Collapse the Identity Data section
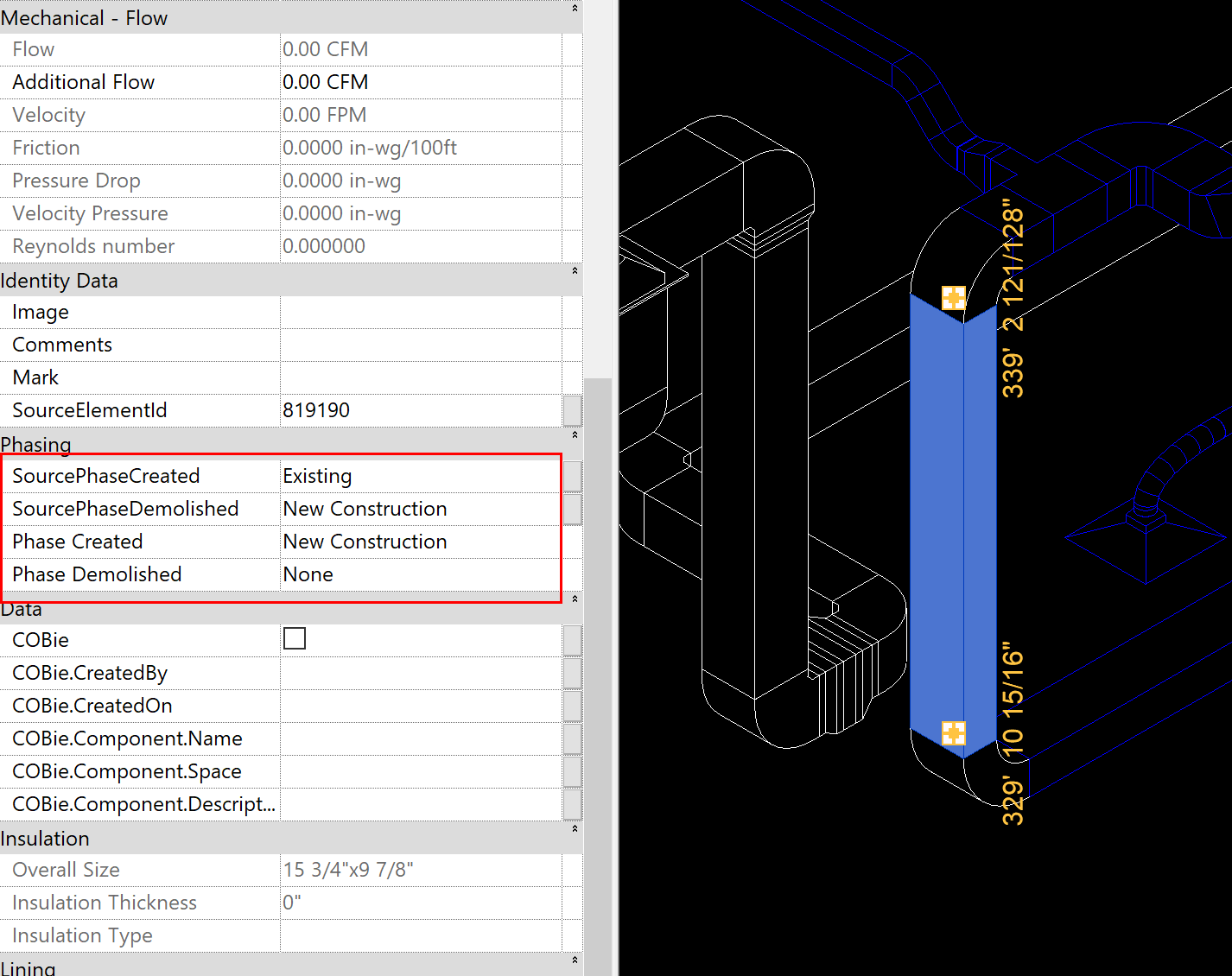The image size is (1232, 976). pos(575,271)
